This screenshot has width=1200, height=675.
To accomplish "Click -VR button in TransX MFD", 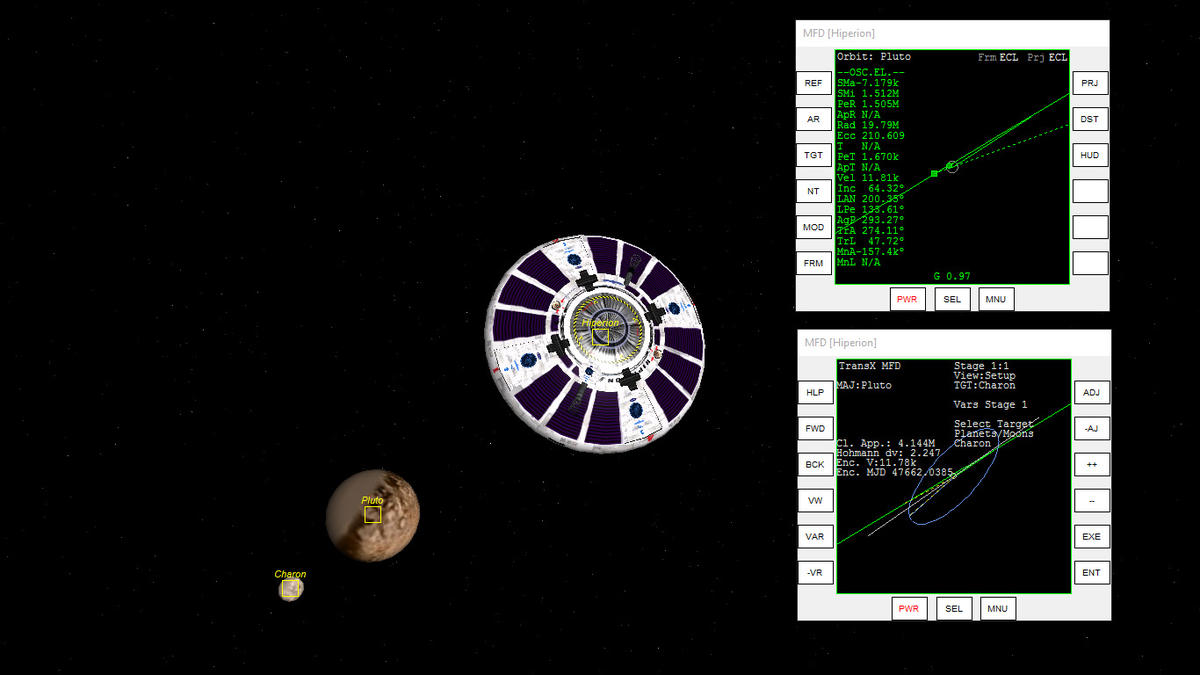I will point(815,573).
